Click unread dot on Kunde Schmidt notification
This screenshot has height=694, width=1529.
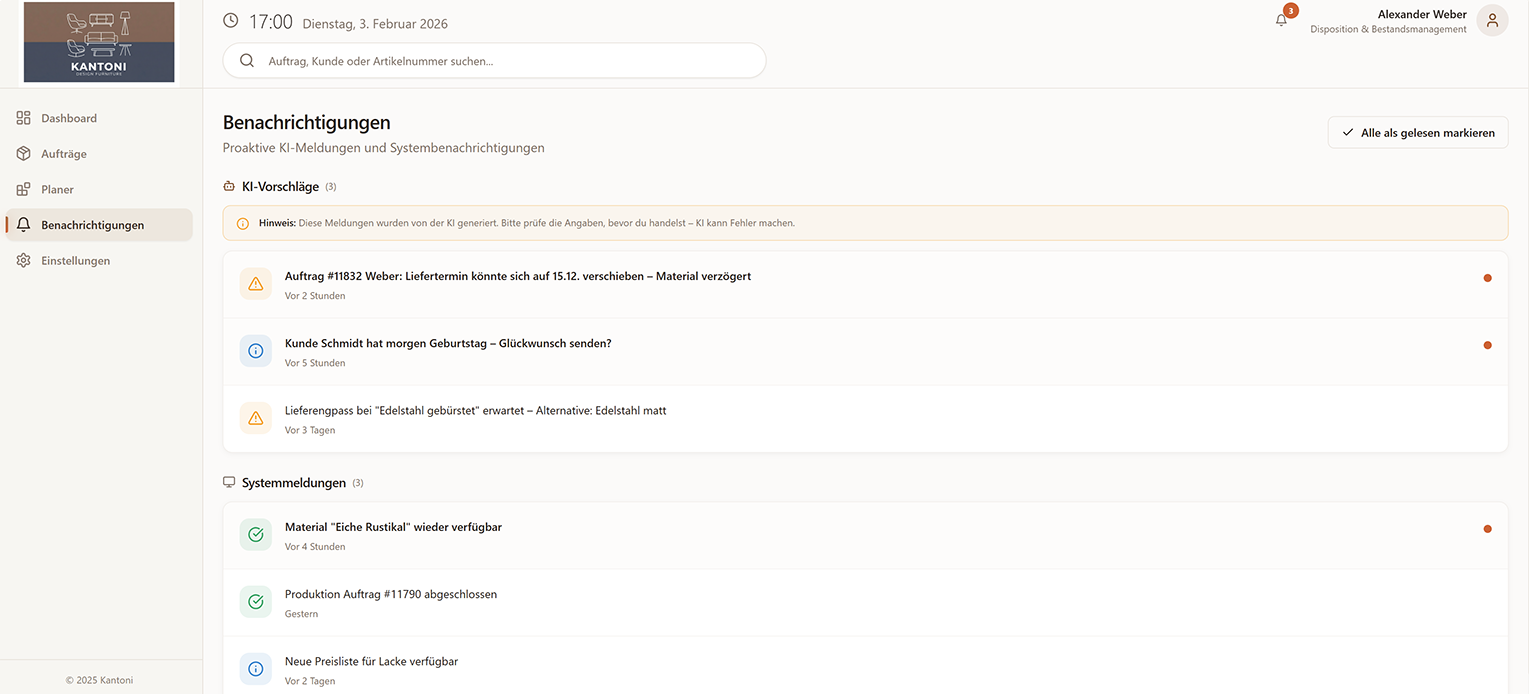(1487, 345)
